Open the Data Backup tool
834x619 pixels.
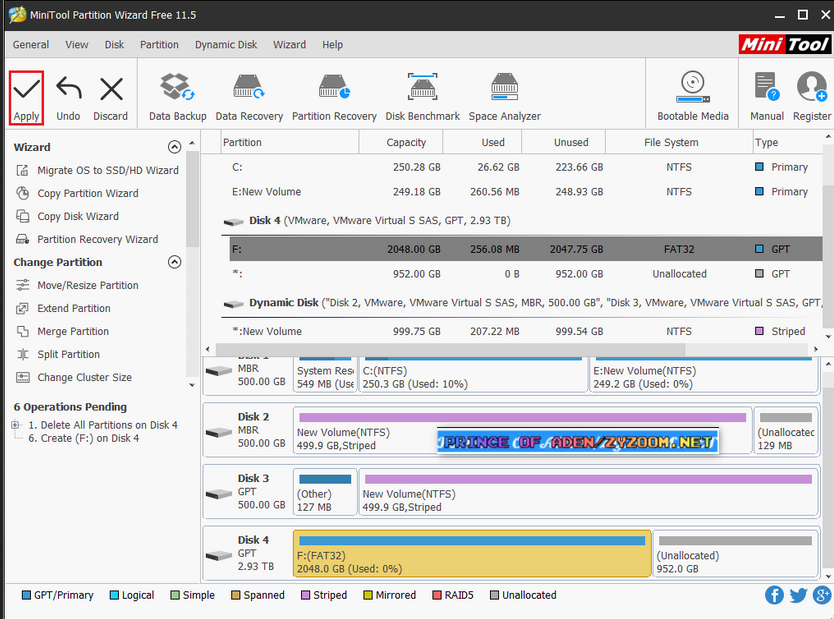178,97
